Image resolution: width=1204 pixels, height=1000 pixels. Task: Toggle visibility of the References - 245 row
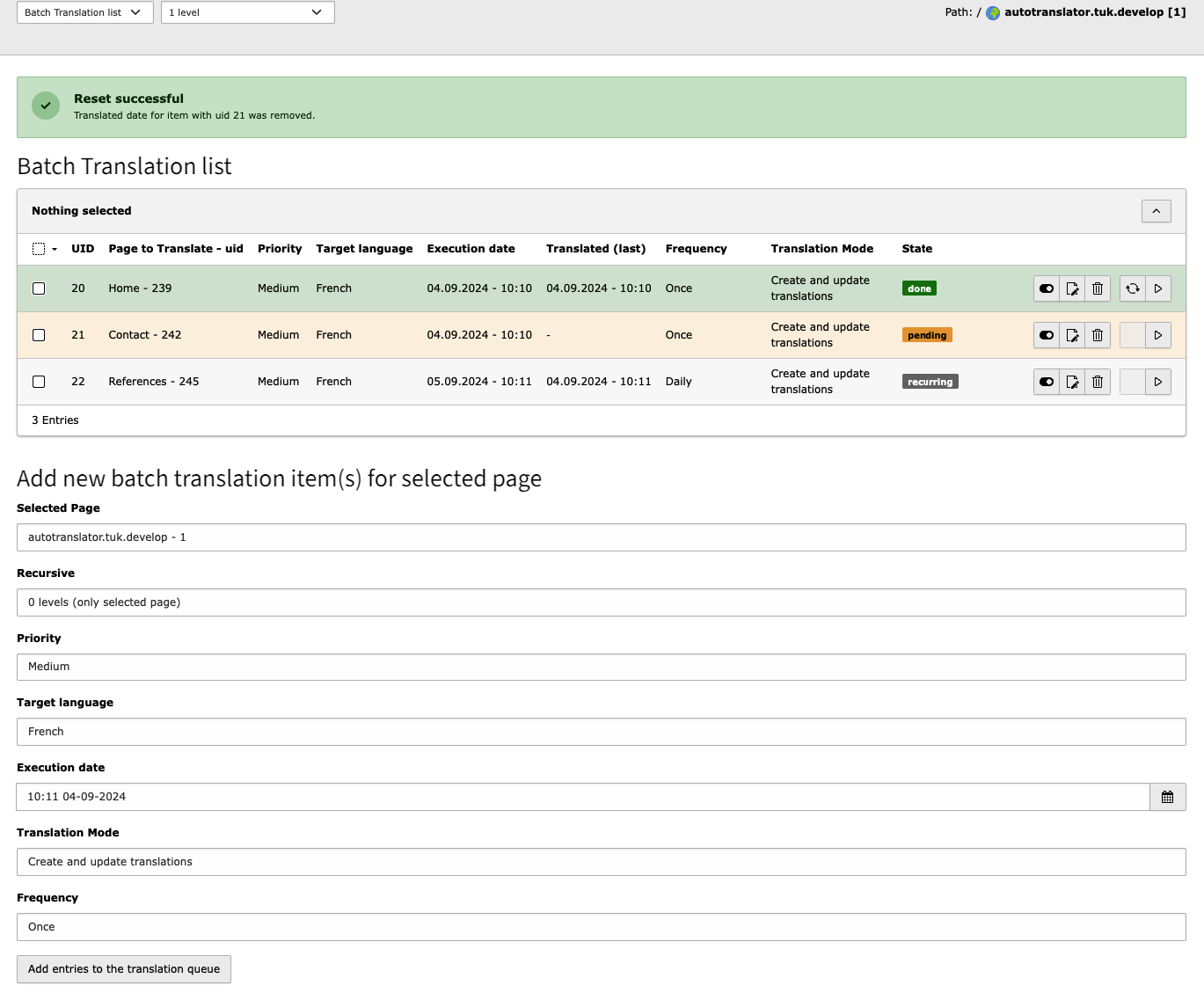(x=1047, y=382)
